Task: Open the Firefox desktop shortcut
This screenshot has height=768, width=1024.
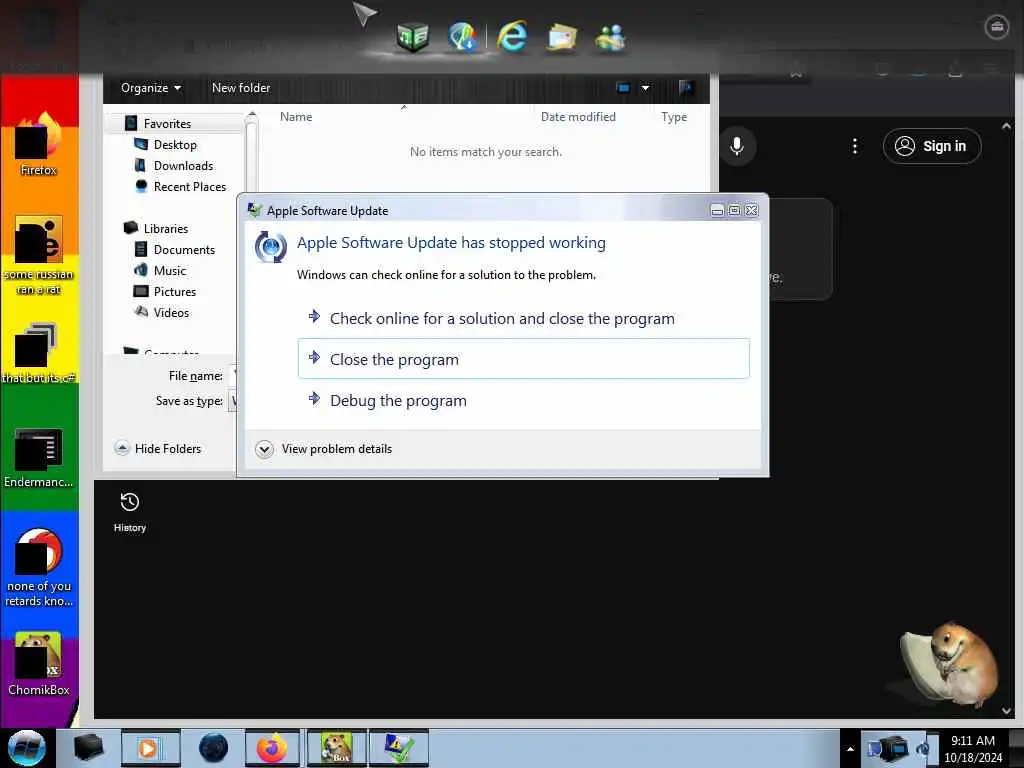Action: click(x=39, y=144)
